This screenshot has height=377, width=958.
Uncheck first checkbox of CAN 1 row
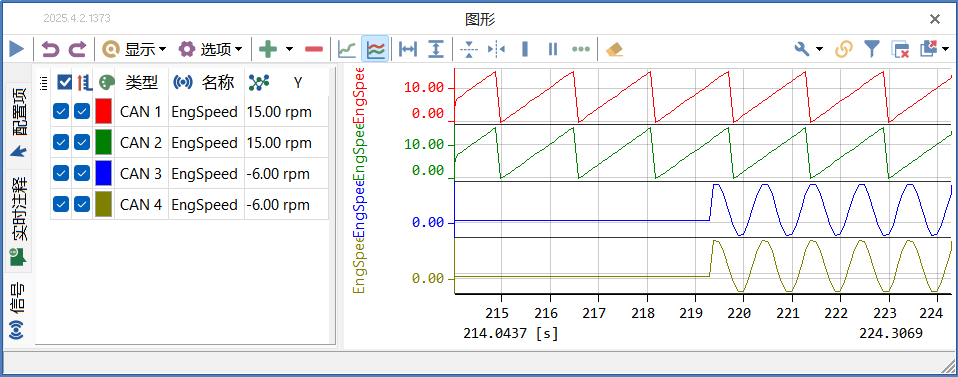pos(60,112)
